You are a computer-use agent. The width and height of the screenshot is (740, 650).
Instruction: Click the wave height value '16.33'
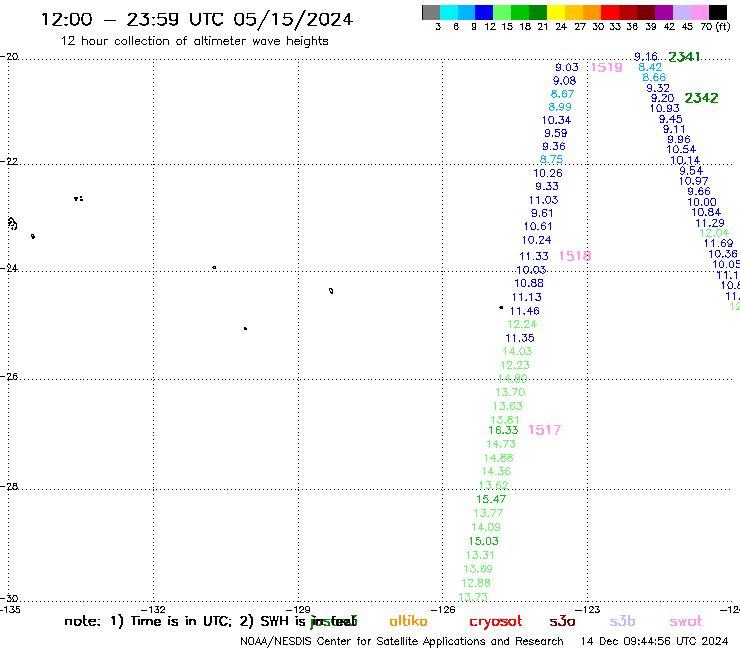(x=503, y=431)
